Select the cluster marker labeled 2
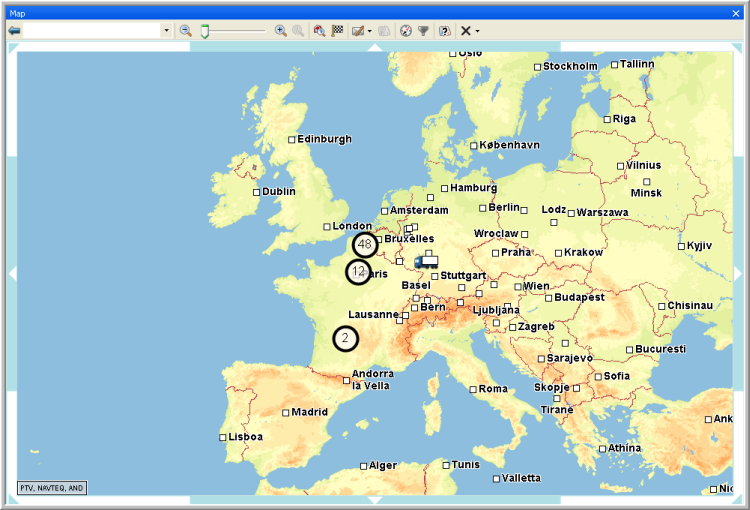750x510 pixels. [345, 339]
